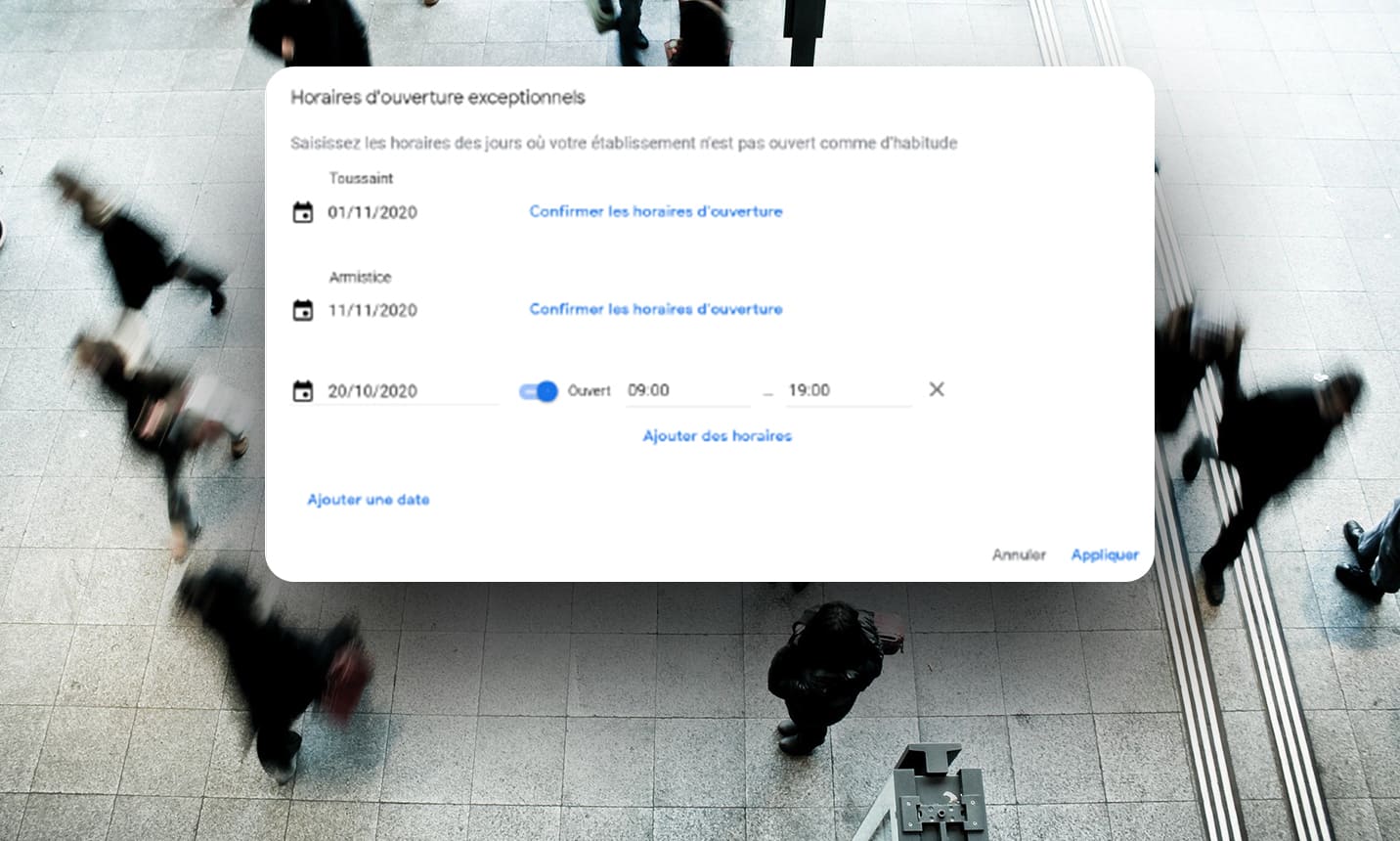Viewport: 1400px width, 841px height.
Task: Open calendar icon next to 01/11/2020
Action: 303,212
